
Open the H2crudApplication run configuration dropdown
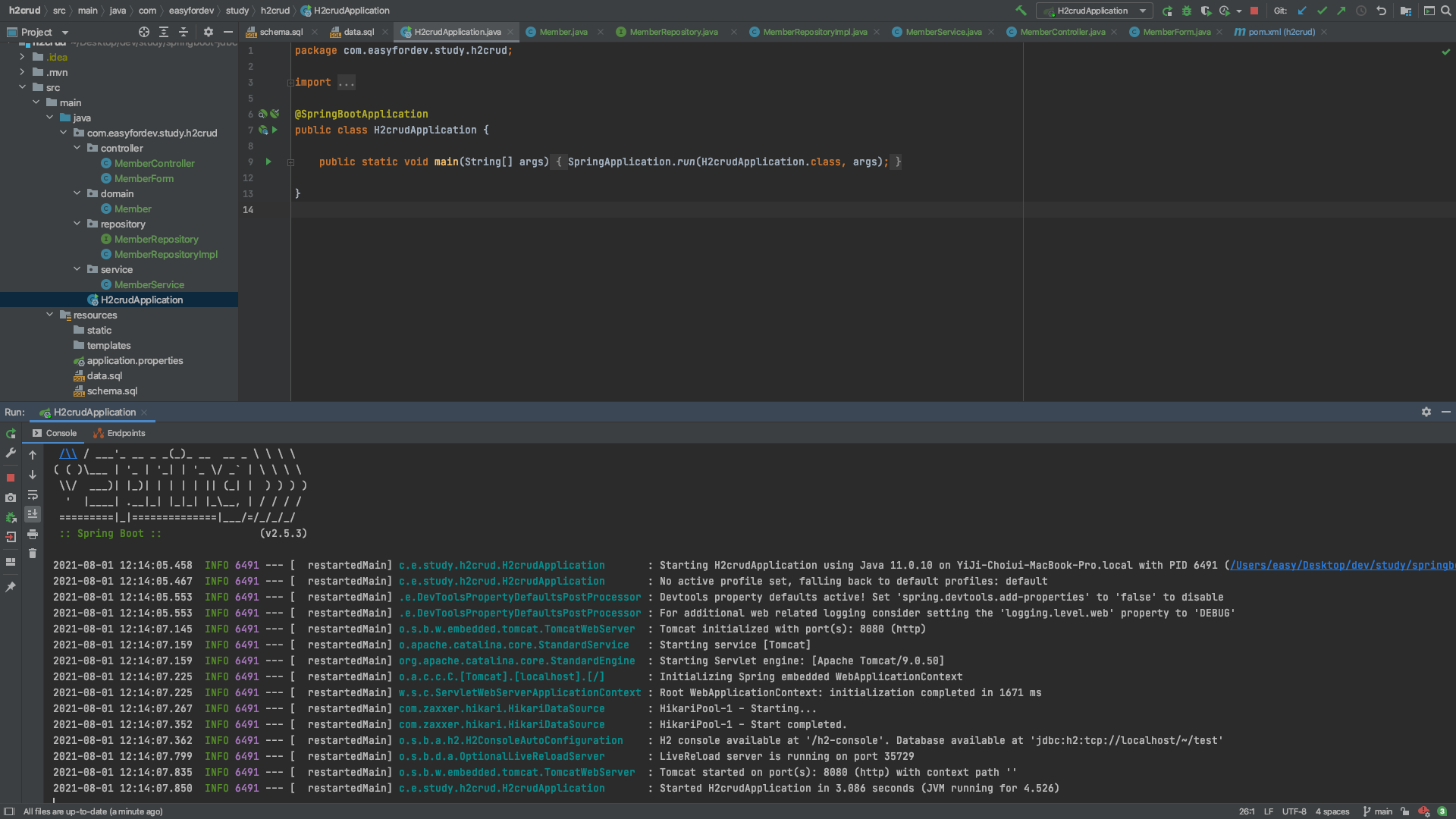coord(1094,11)
